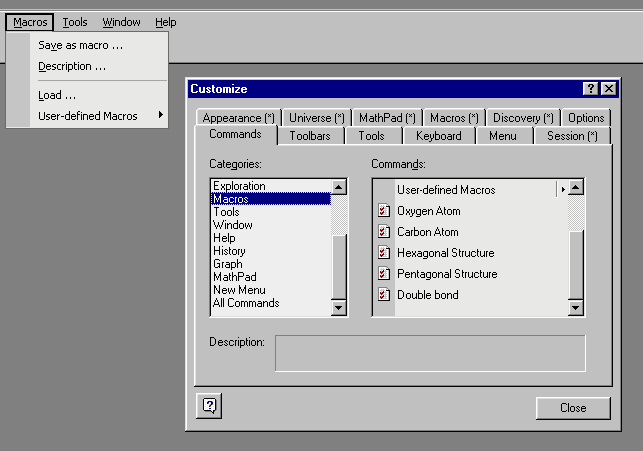Image resolution: width=643 pixels, height=451 pixels.
Task: Click Commands list scroll up arrow
Action: 576,187
